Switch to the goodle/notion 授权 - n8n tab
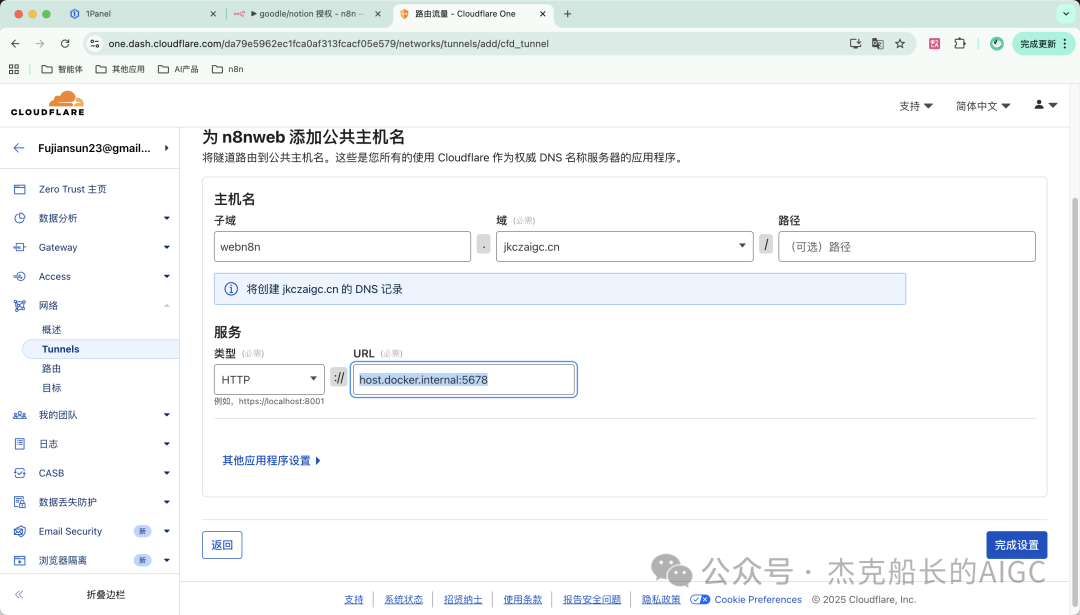This screenshot has height=615, width=1080. tap(308, 14)
